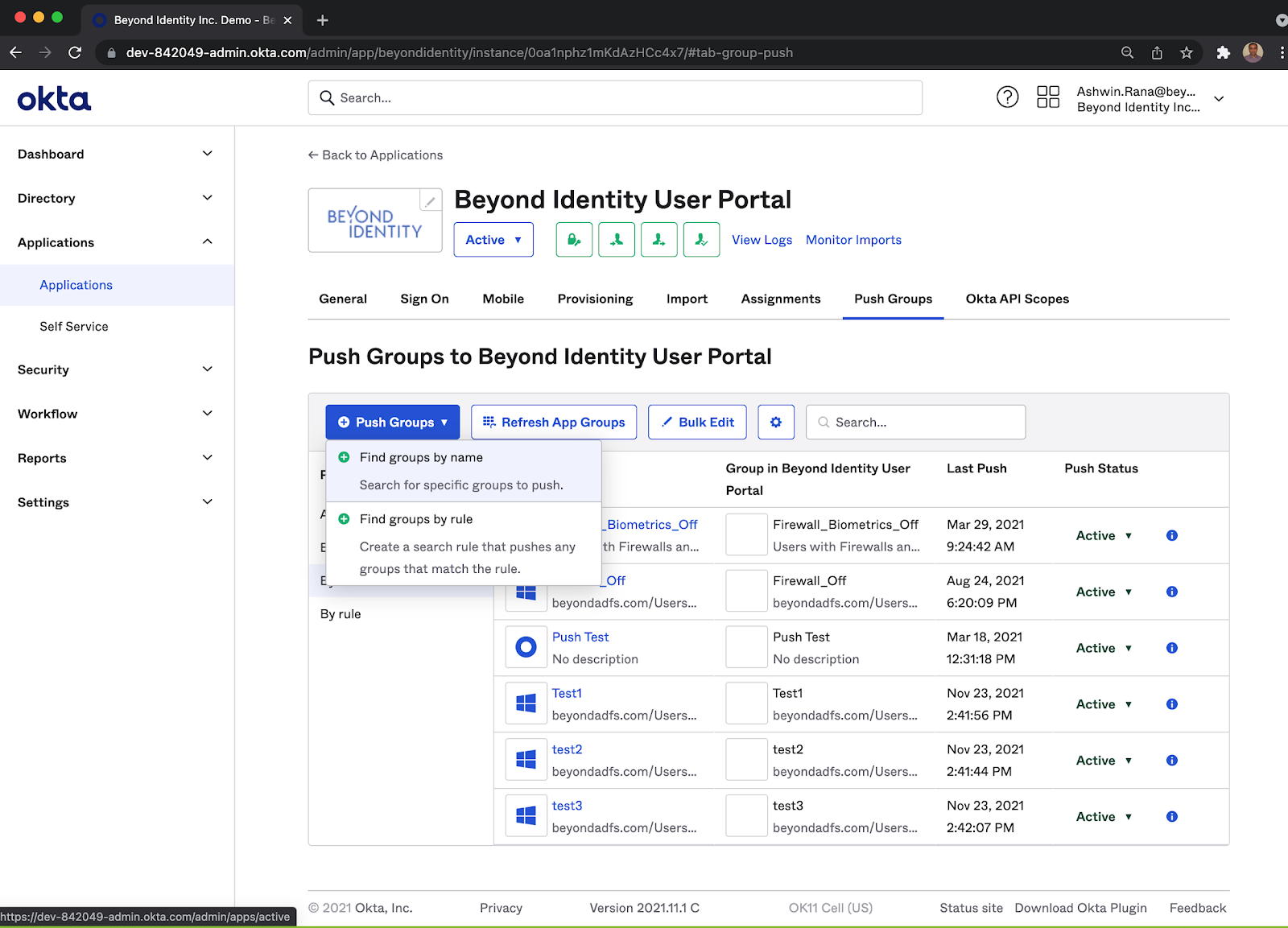Click the Okta logo in the header
Image resolution: width=1288 pixels, height=928 pixels.
(x=54, y=99)
